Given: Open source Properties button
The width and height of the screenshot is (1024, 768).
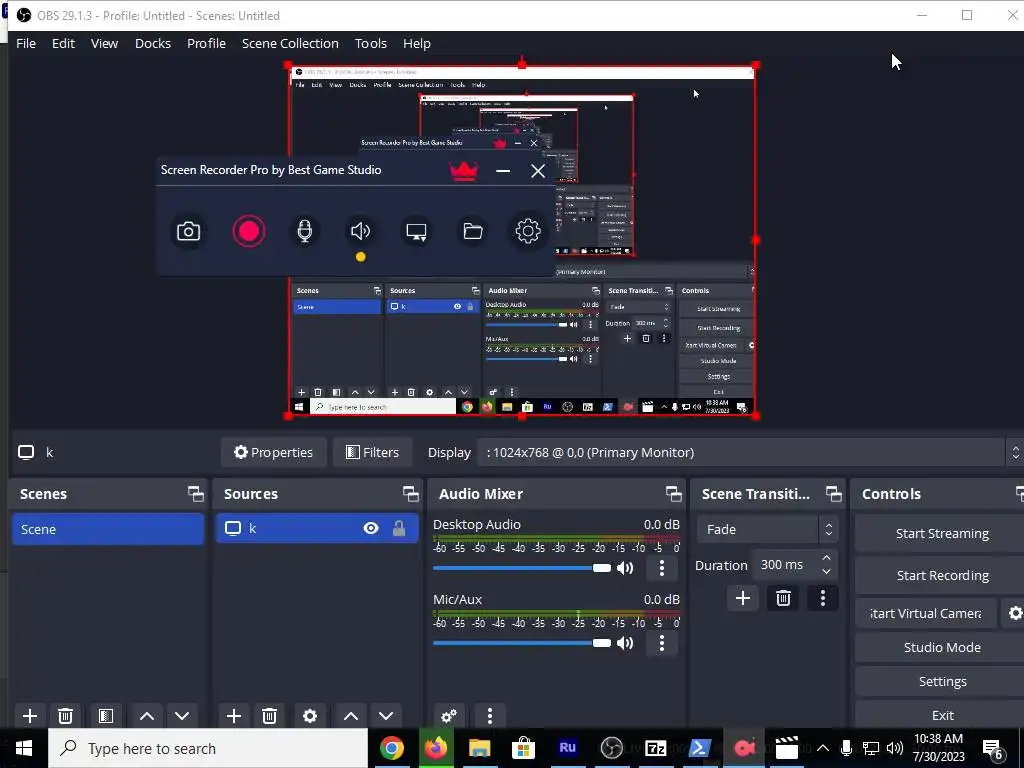Looking at the screenshot, I should (274, 452).
